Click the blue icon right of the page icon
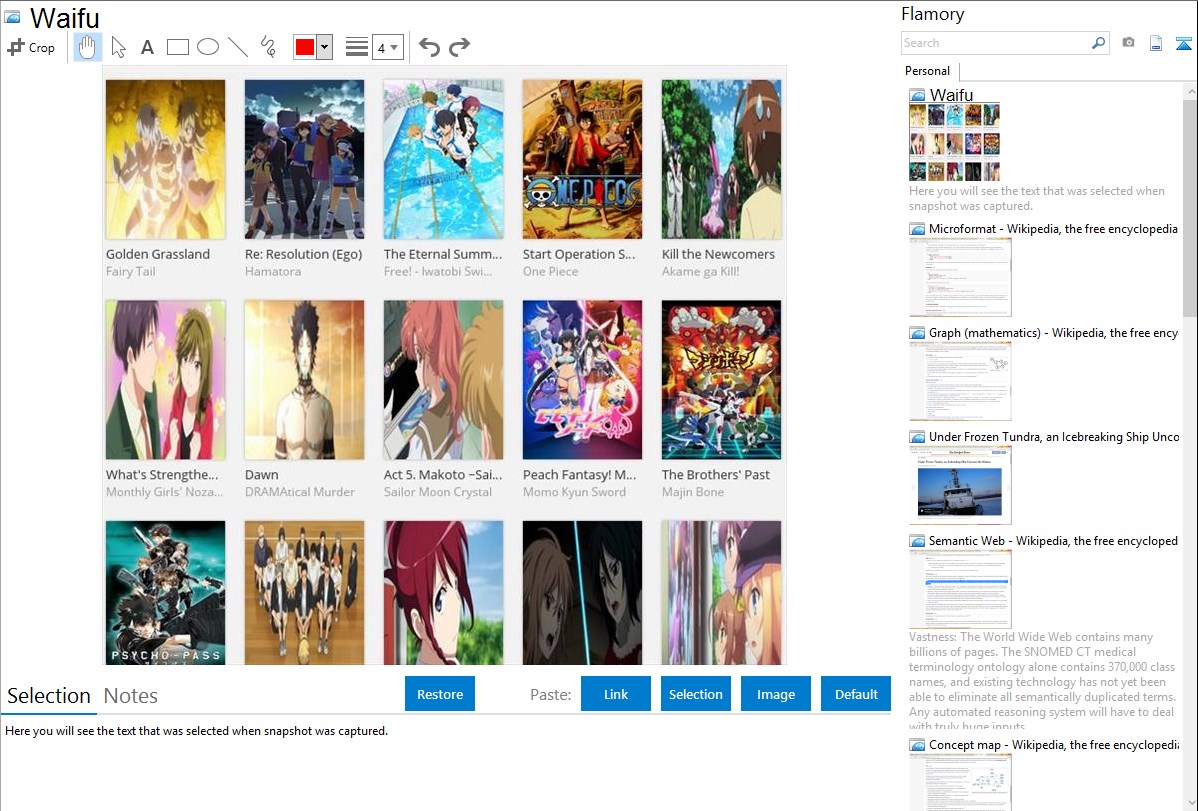The image size is (1198, 811). [x=1183, y=43]
